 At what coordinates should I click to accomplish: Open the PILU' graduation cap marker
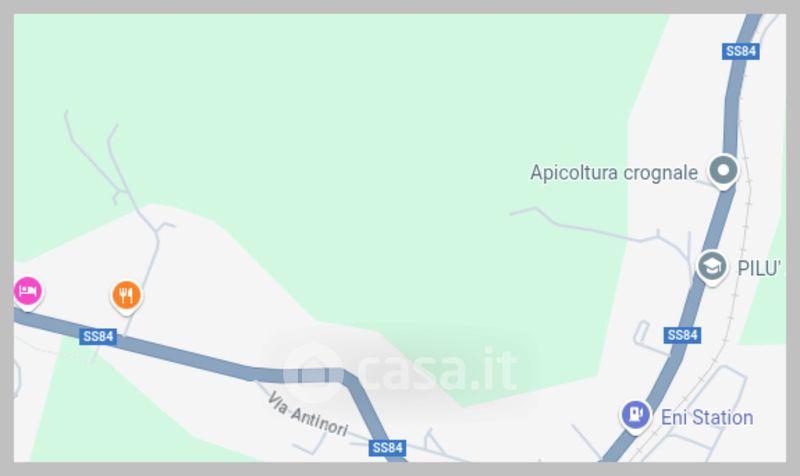coord(711,267)
